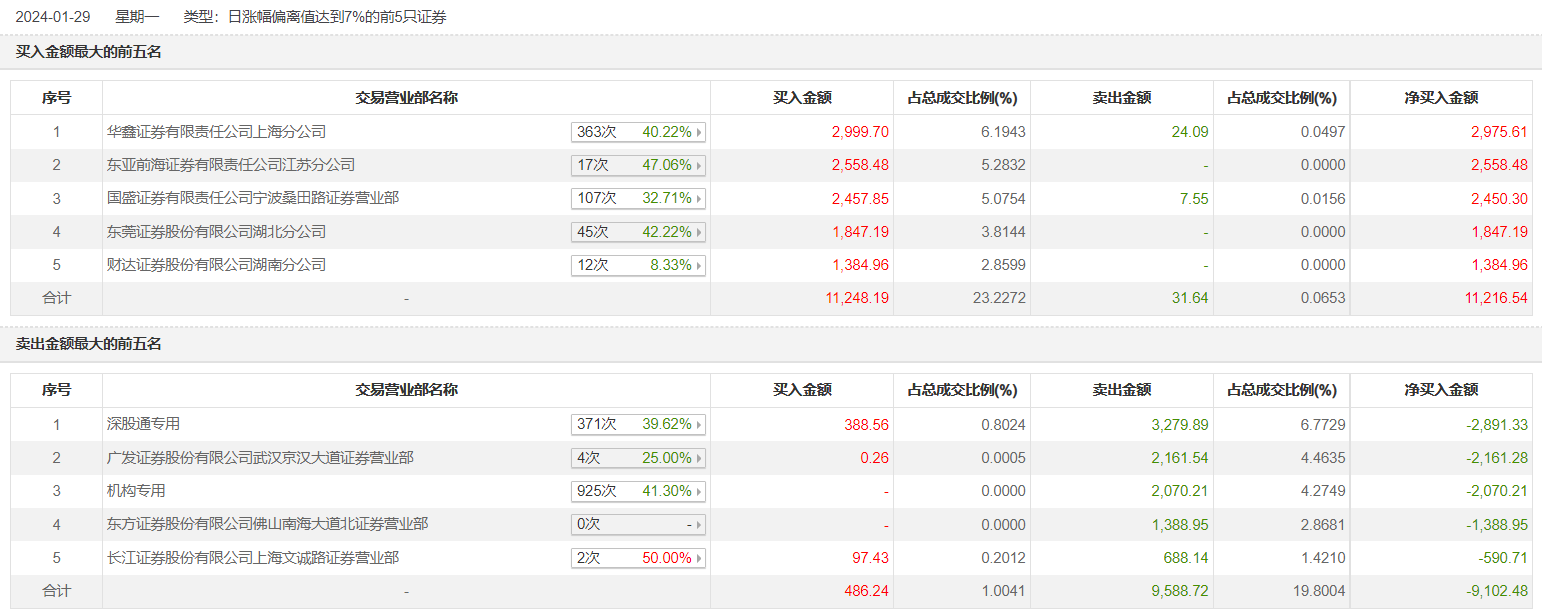Screen dimensions: 1542x612
Task: Expand the 2次 50.00% box for 长江证券
Action: 638,557
